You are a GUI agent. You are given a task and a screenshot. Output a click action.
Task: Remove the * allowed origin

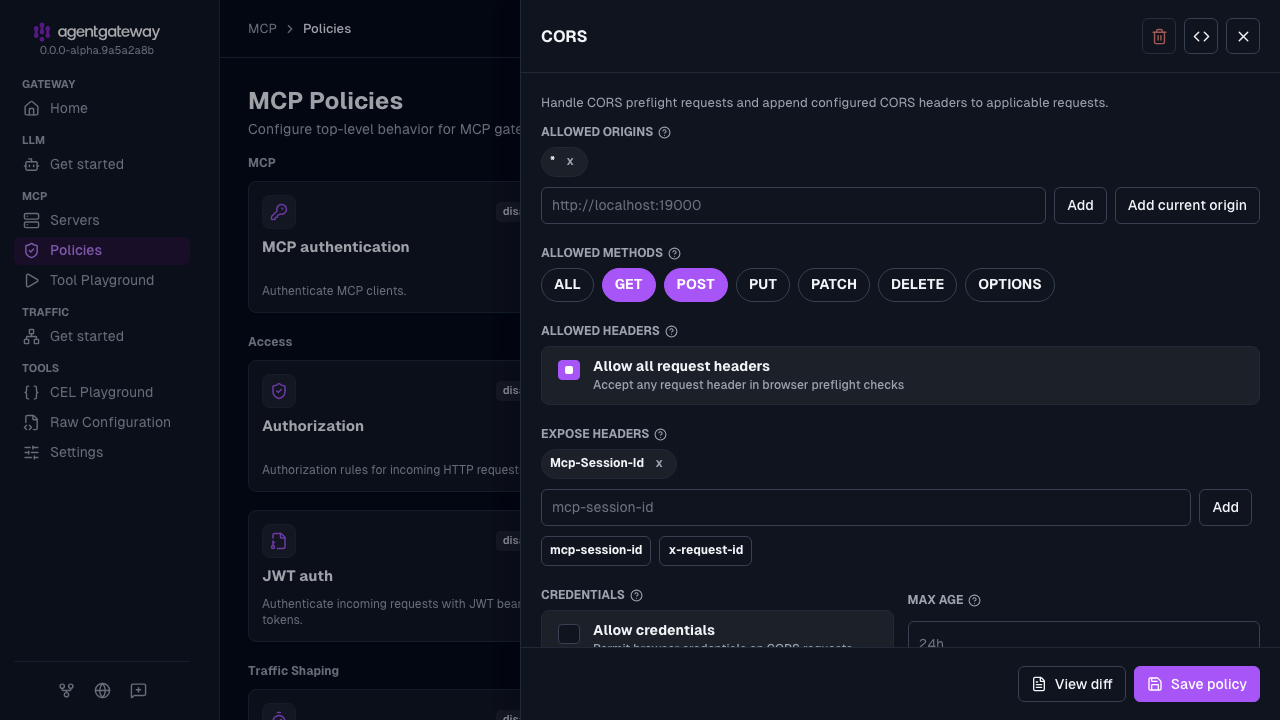click(x=570, y=161)
